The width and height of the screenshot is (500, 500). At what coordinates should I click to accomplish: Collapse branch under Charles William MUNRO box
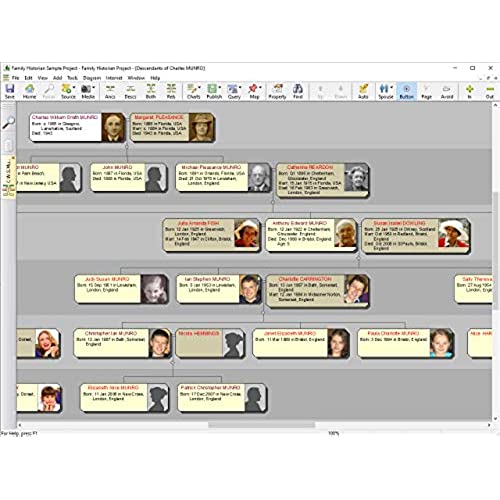click(x=127, y=146)
